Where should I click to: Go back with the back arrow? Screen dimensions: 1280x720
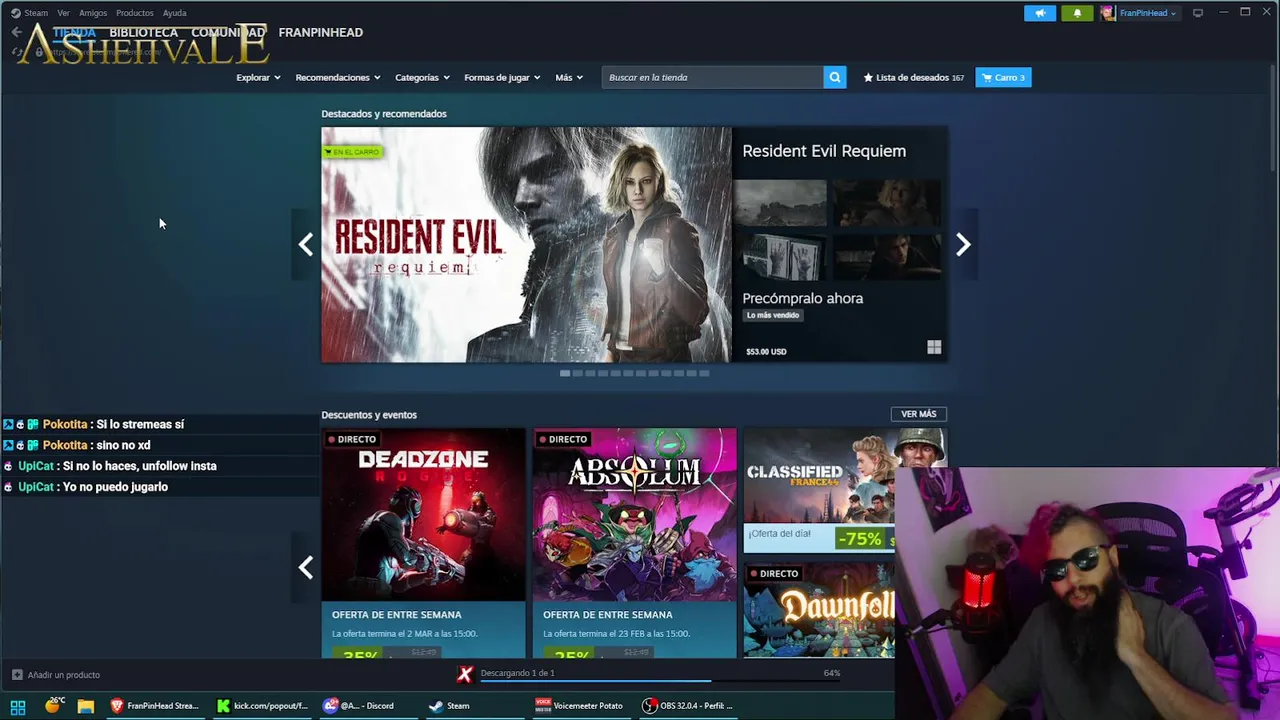16,32
